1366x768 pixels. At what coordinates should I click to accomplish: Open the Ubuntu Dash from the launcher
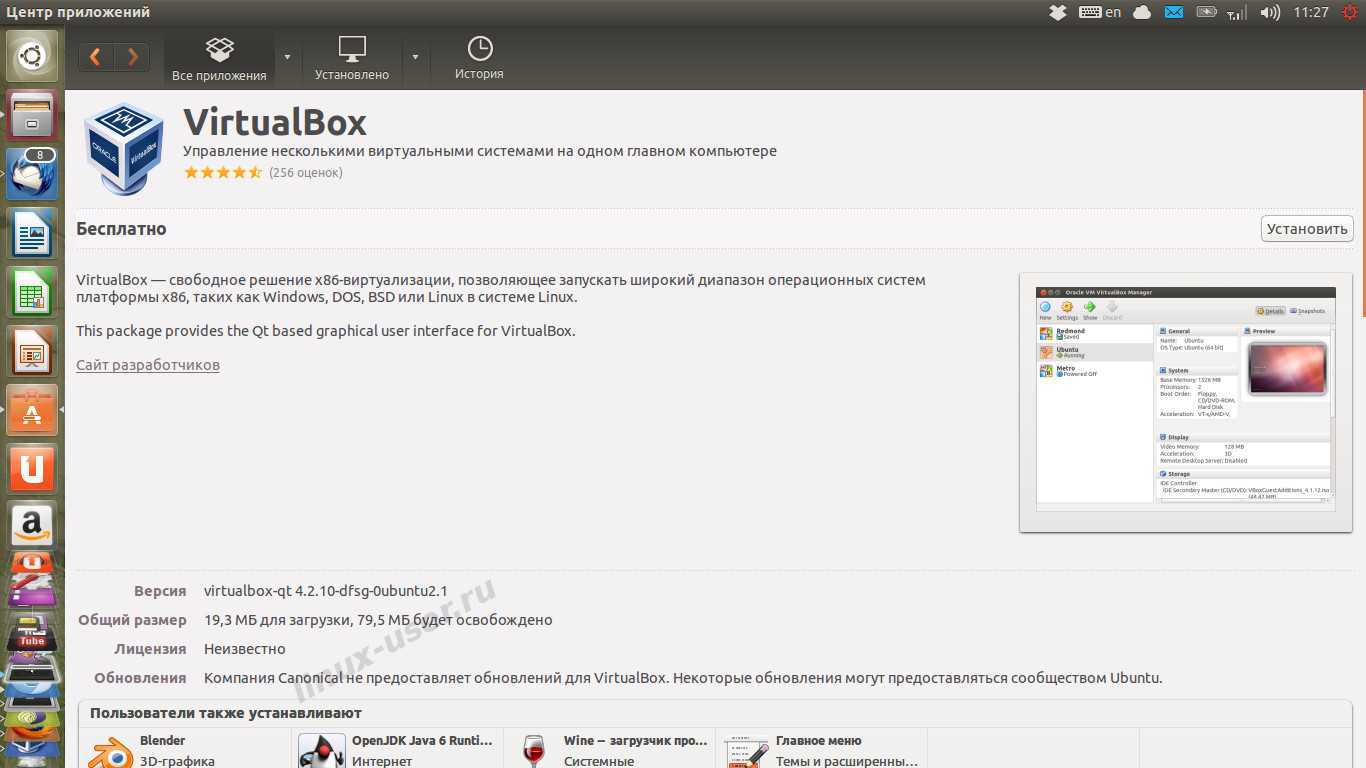tap(32, 56)
